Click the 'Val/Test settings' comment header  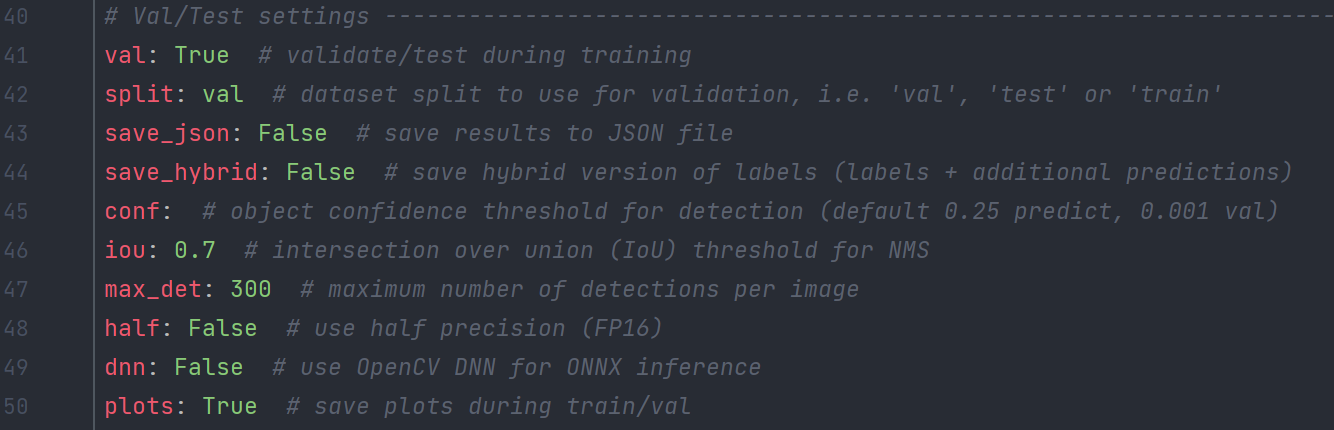click(250, 17)
